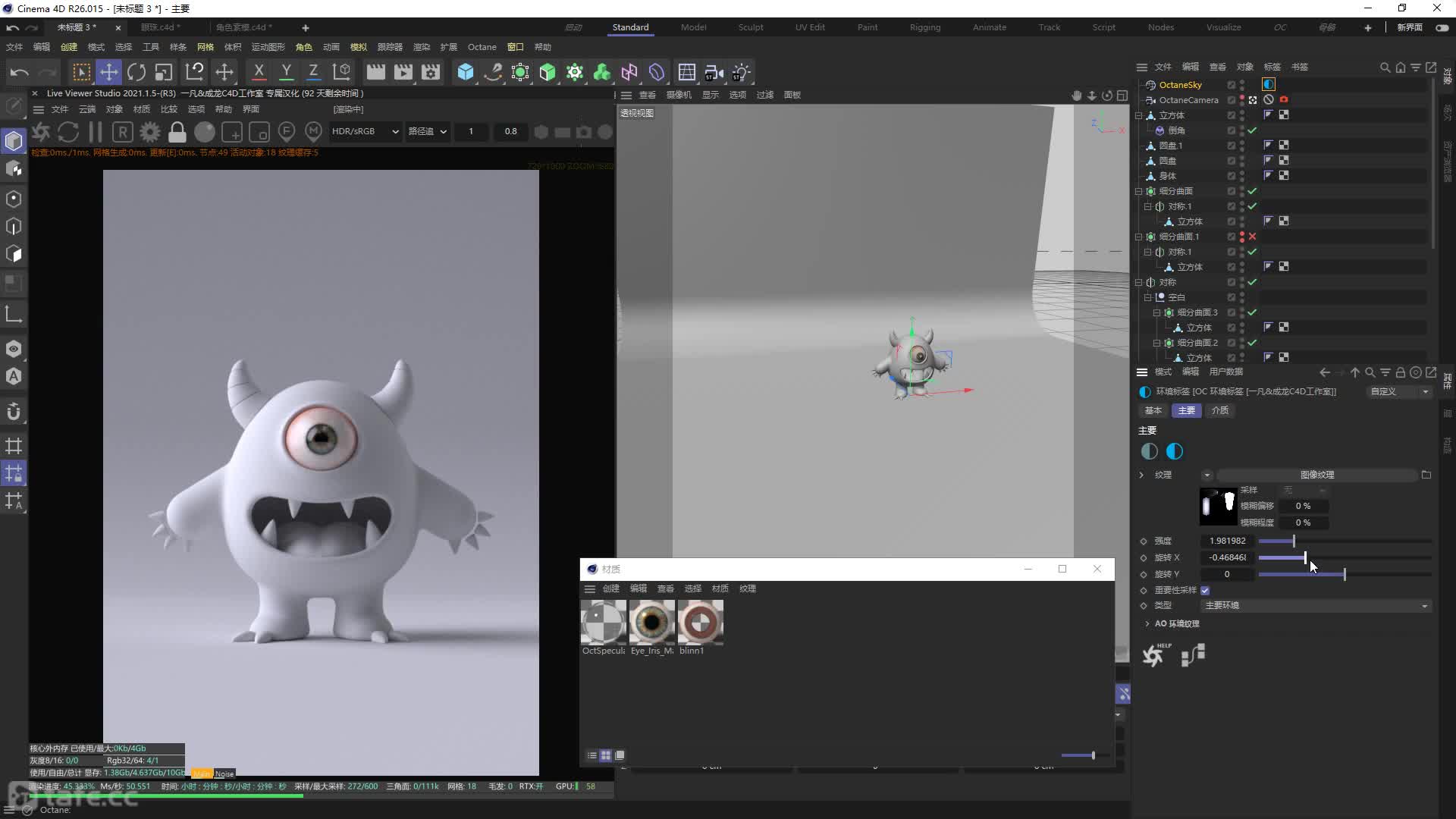Click the Render View clapperboard icon
This screenshot has height=819, width=1456.
[376, 72]
